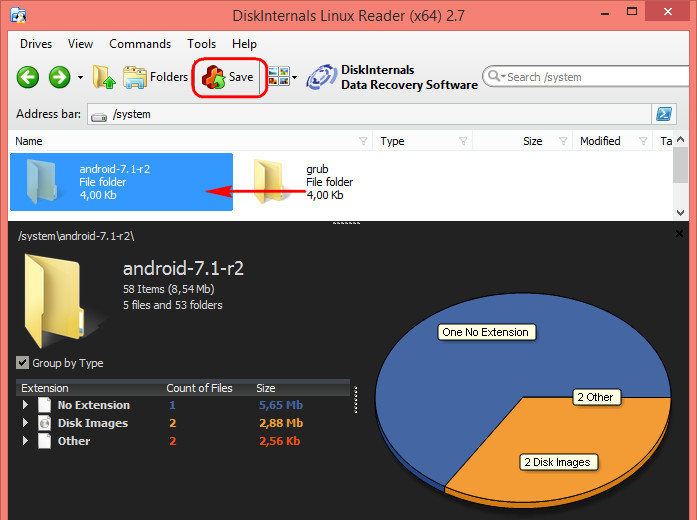Click the horizontal pane splitter grip
Screen dimensions: 697x520
[x=346, y=223]
